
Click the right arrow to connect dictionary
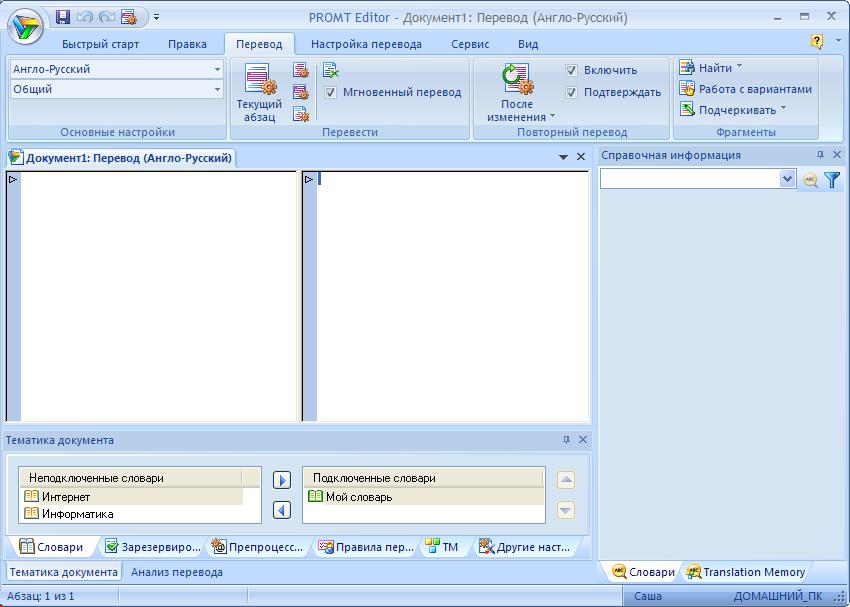(x=282, y=480)
